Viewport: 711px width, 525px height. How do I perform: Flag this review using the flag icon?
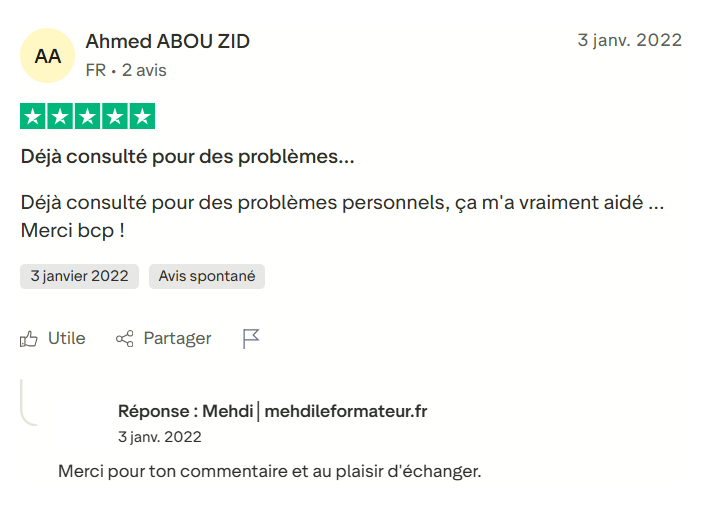click(251, 339)
